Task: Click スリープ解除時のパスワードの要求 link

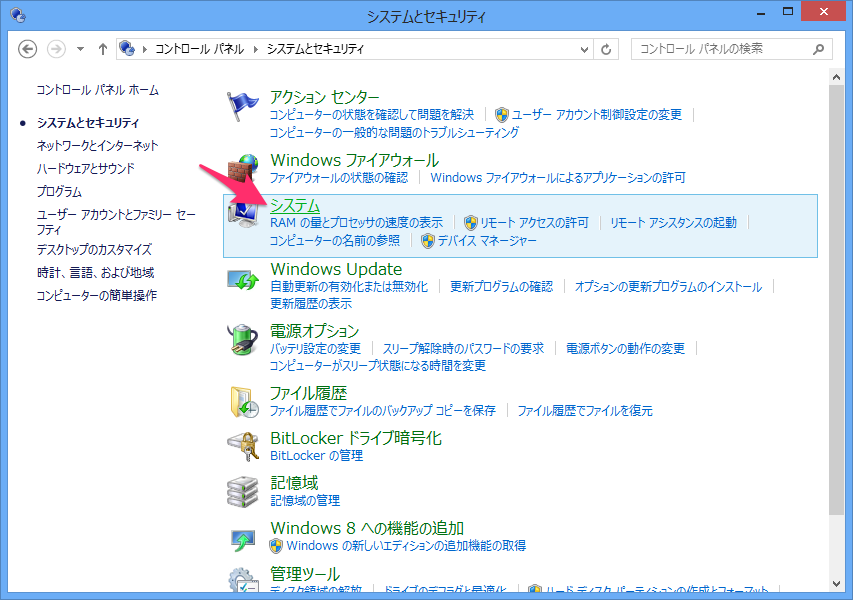Action: (463, 348)
